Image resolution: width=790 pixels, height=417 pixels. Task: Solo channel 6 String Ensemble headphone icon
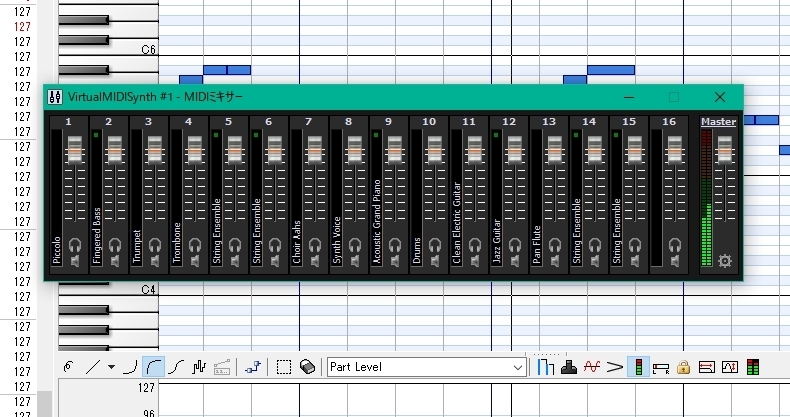275,245
